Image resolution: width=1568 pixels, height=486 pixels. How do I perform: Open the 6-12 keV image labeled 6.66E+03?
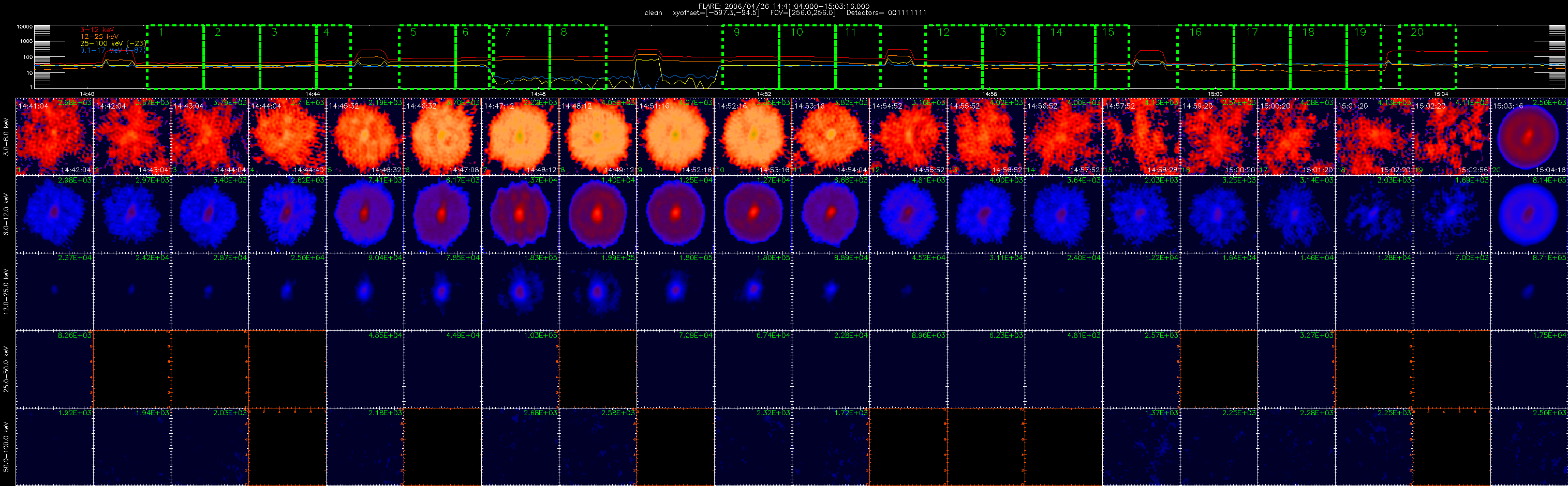pos(831,214)
